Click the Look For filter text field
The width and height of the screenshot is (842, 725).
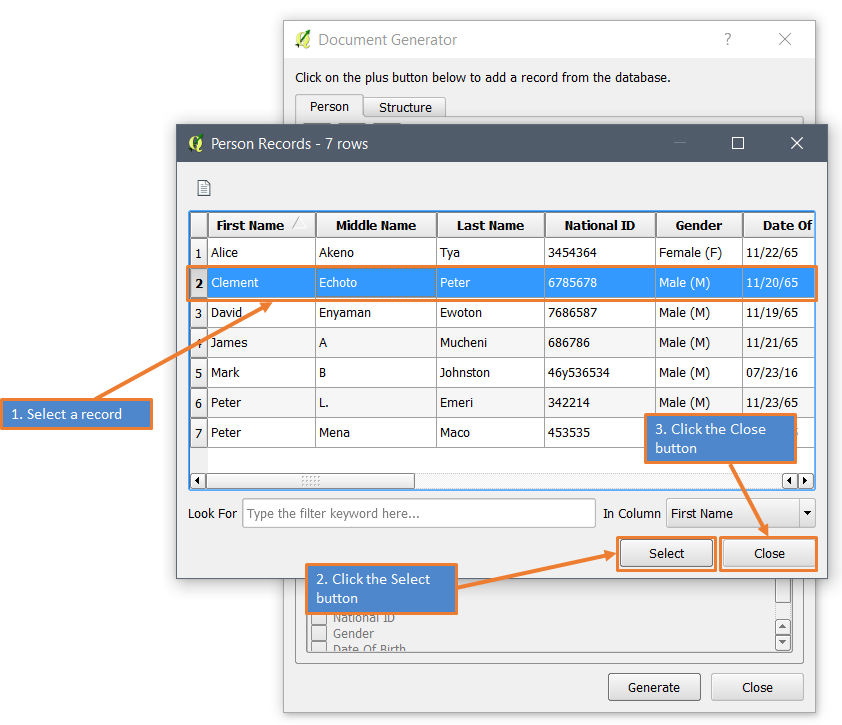pos(418,513)
